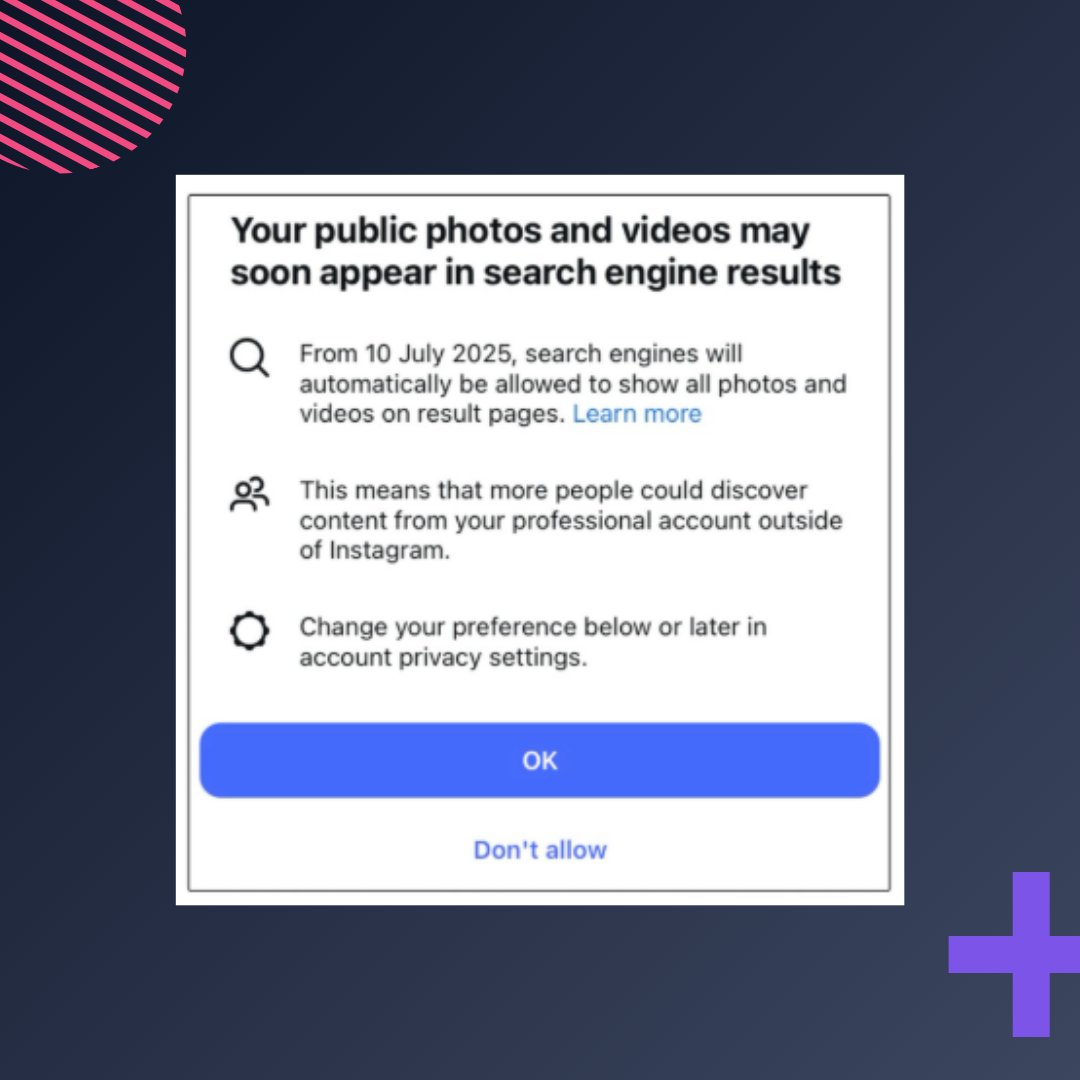Screen dimensions: 1080x1080
Task: Select the paragraph about more people discovering content
Action: coord(570,520)
